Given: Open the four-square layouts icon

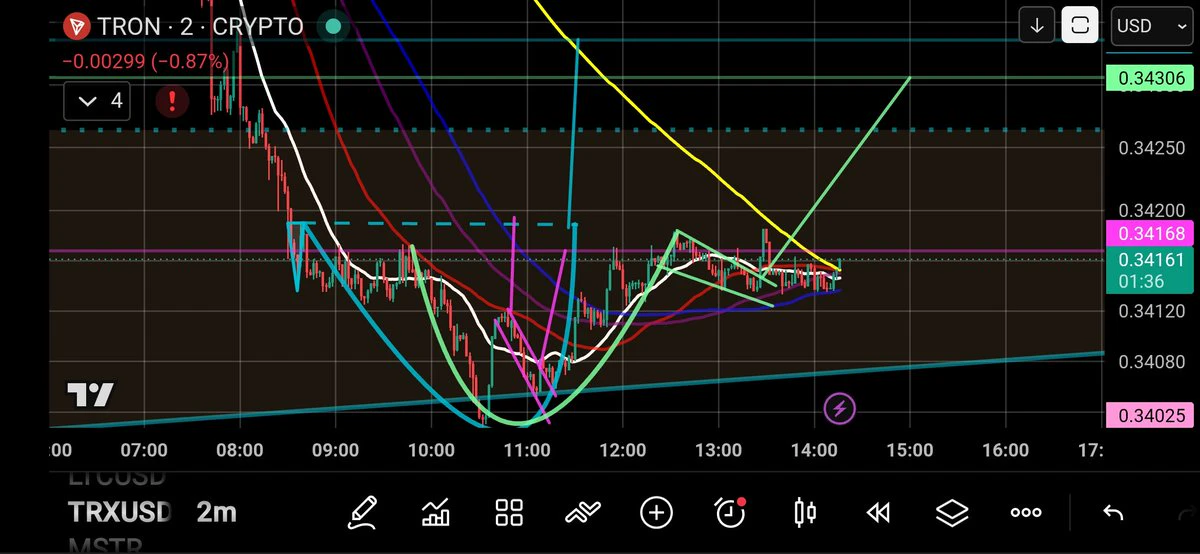Looking at the screenshot, I should (x=510, y=513).
